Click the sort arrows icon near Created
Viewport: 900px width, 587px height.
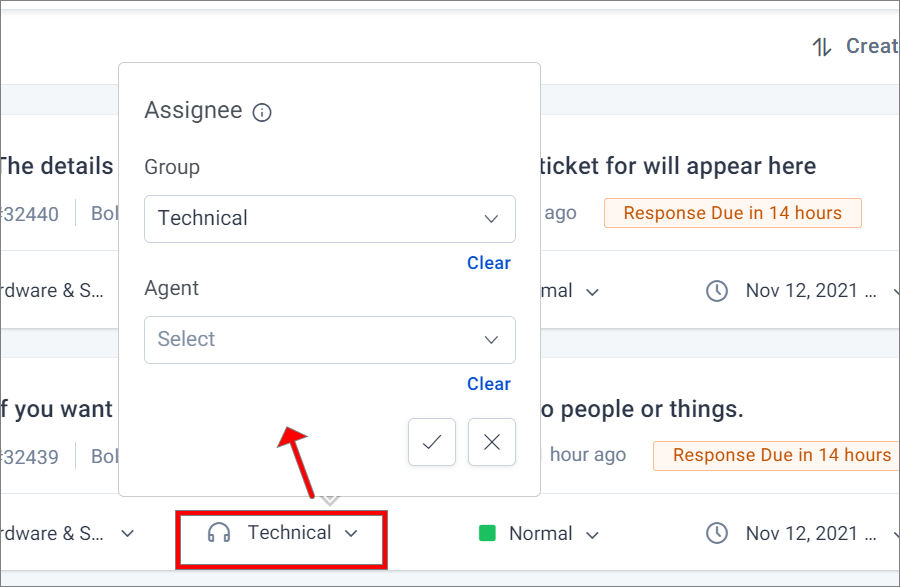point(822,46)
